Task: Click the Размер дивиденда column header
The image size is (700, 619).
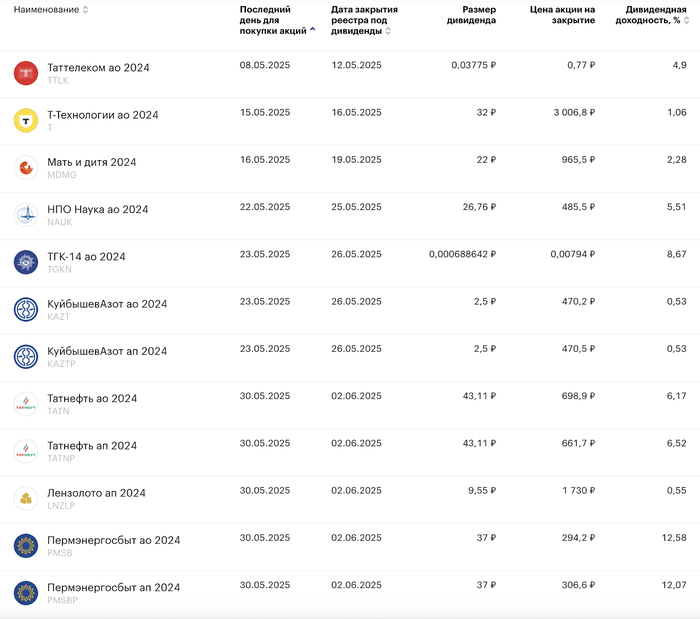Action: click(472, 15)
